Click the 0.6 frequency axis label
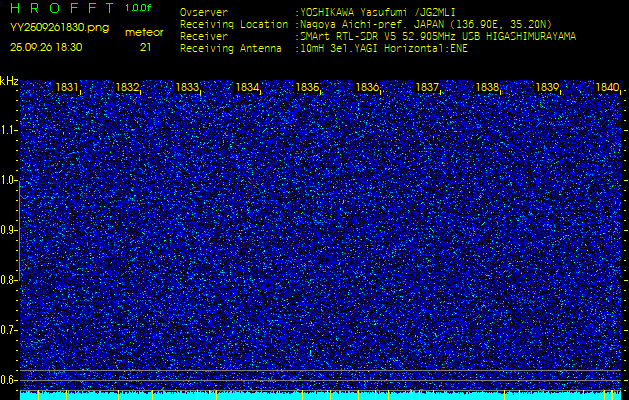629x400 pixels. (9, 379)
